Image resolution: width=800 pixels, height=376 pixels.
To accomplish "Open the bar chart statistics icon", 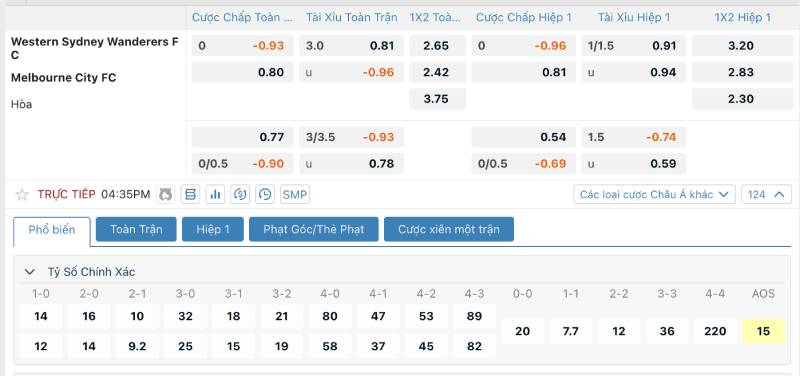I will point(215,194).
